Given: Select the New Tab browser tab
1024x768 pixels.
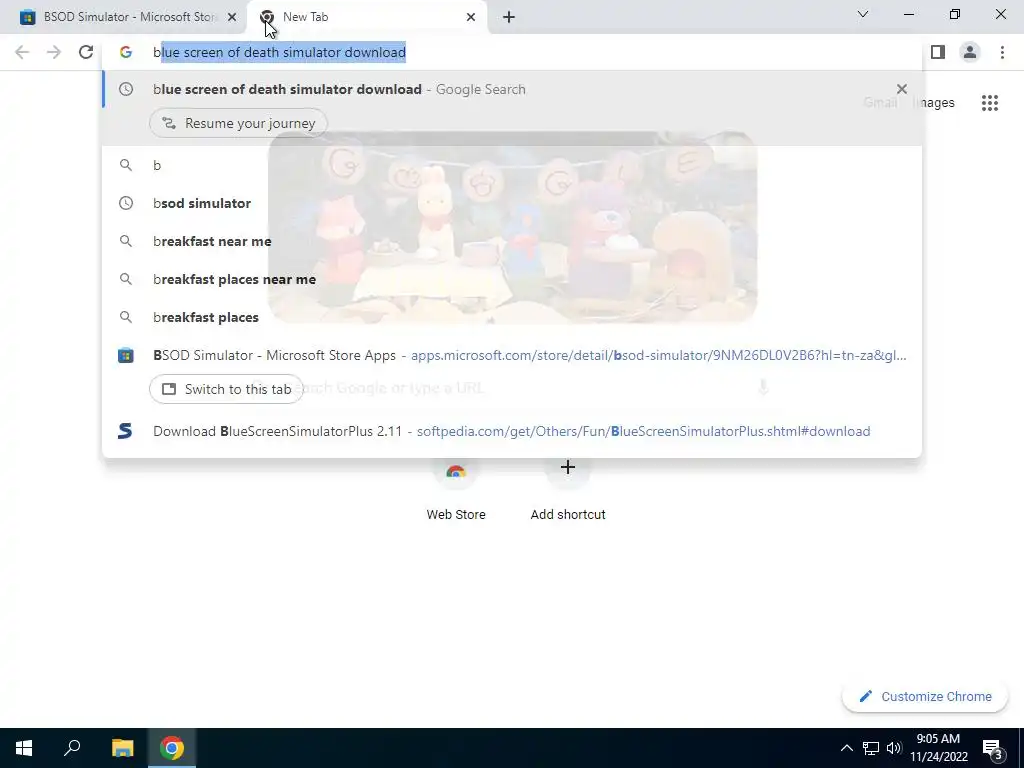Looking at the screenshot, I should [366, 17].
